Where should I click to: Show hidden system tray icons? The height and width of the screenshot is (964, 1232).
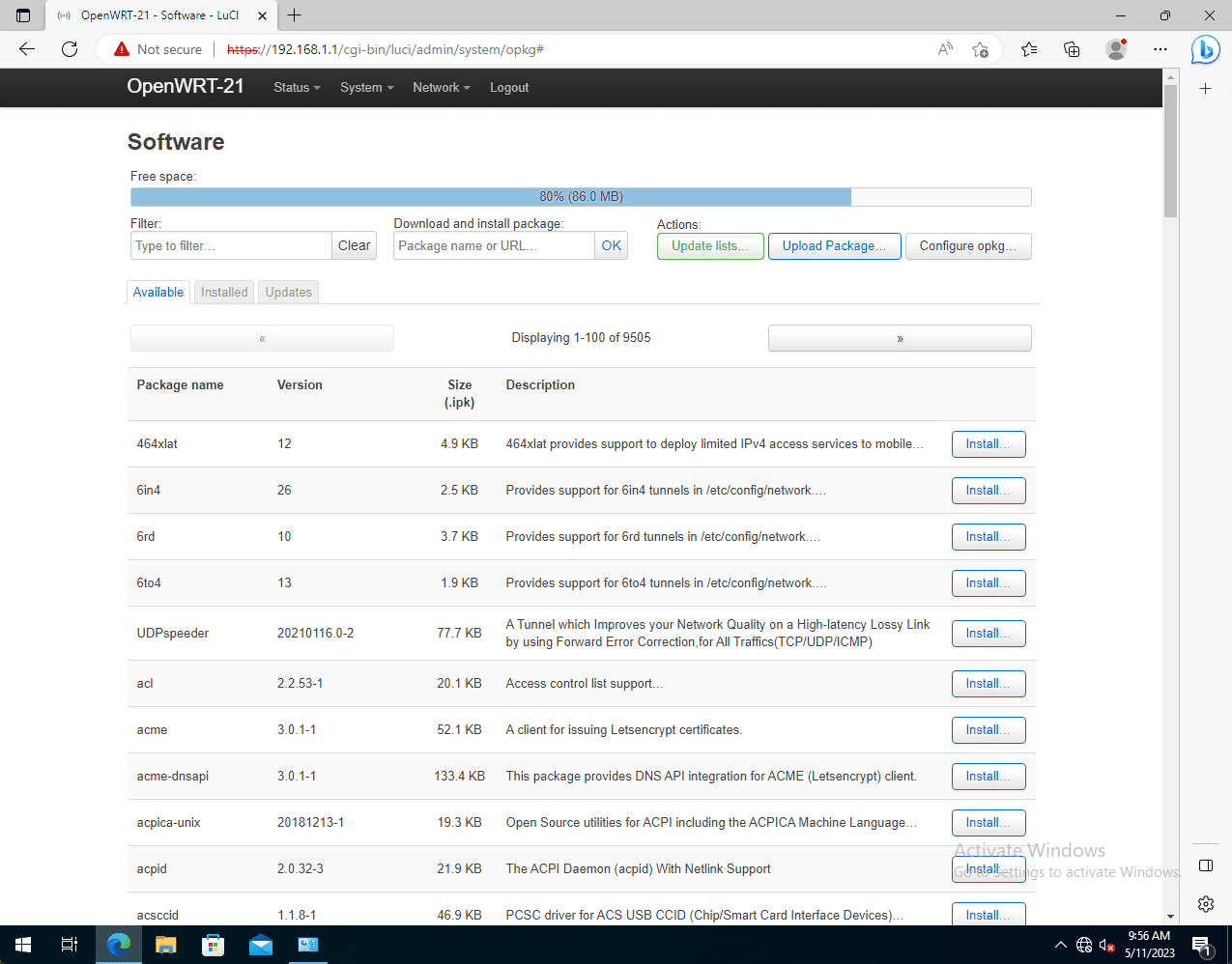pyautogui.click(x=1060, y=945)
